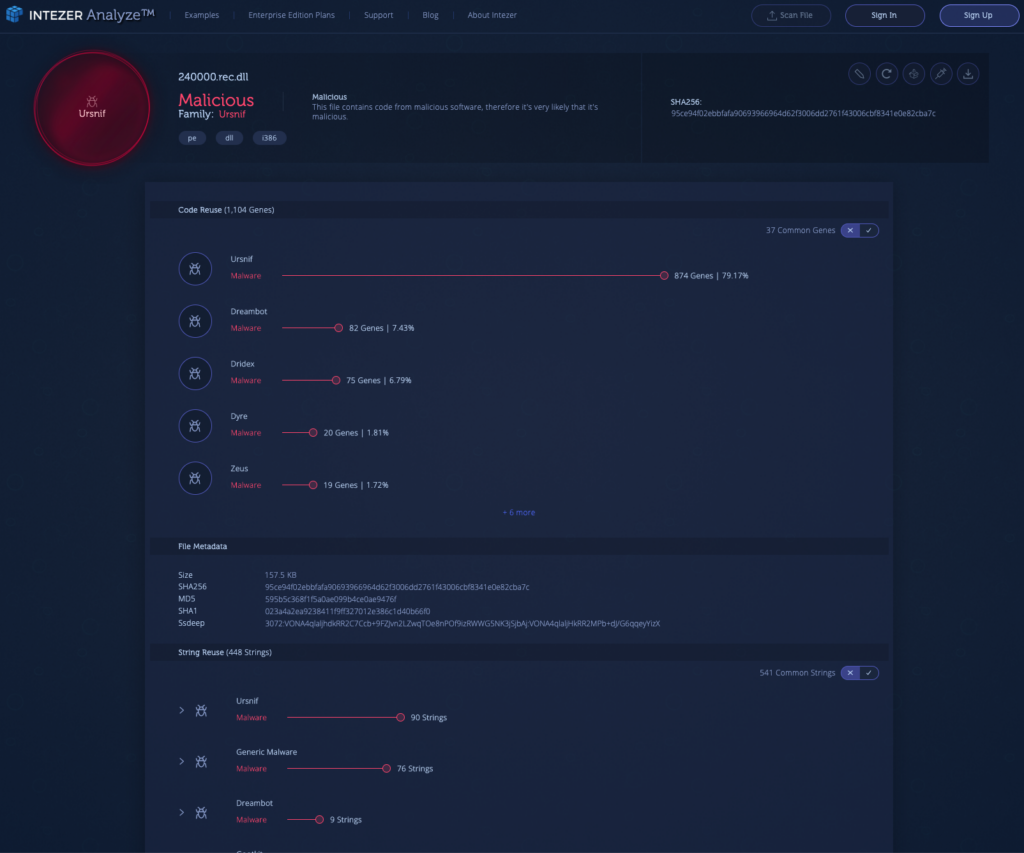Click the Dridex malware bug icon
Screen dimensions: 1024x853
point(195,373)
